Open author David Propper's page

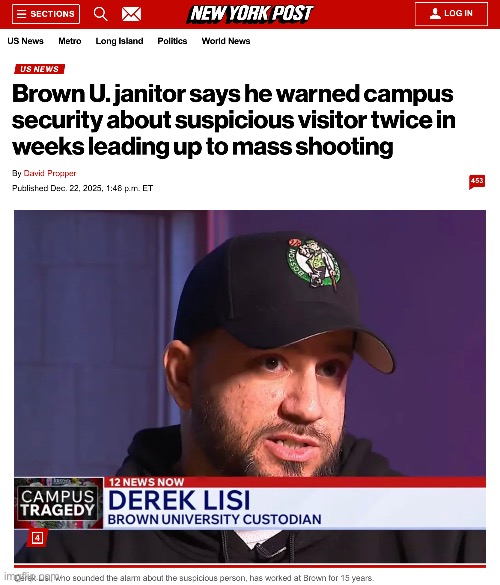[50, 173]
